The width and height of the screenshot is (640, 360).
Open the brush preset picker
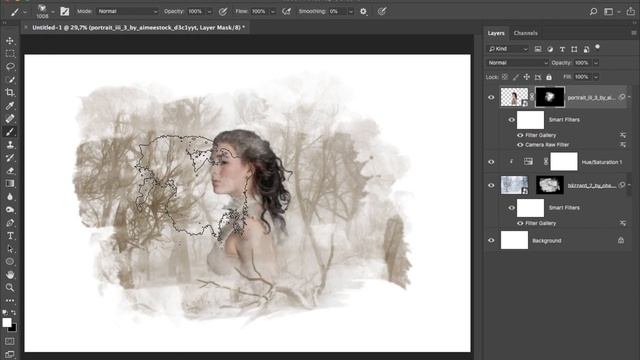pos(44,11)
